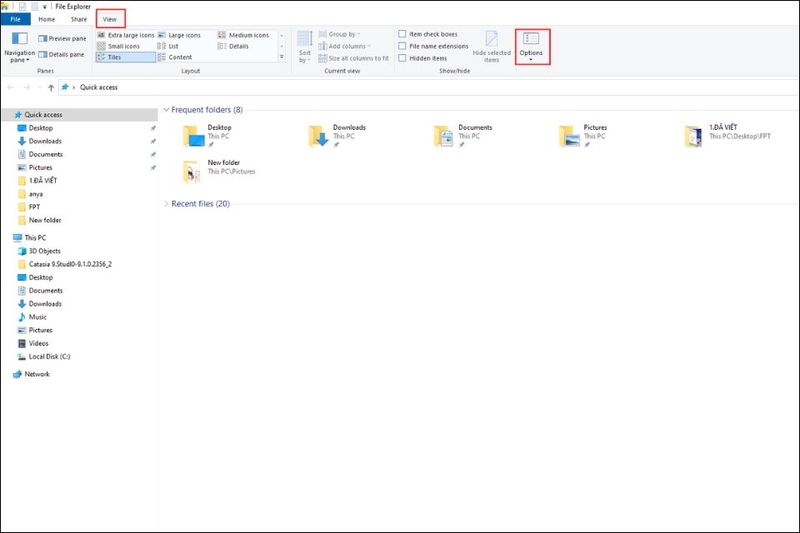Viewport: 800px width, 533px height.
Task: Switch to the Home tab
Action: tap(46, 19)
